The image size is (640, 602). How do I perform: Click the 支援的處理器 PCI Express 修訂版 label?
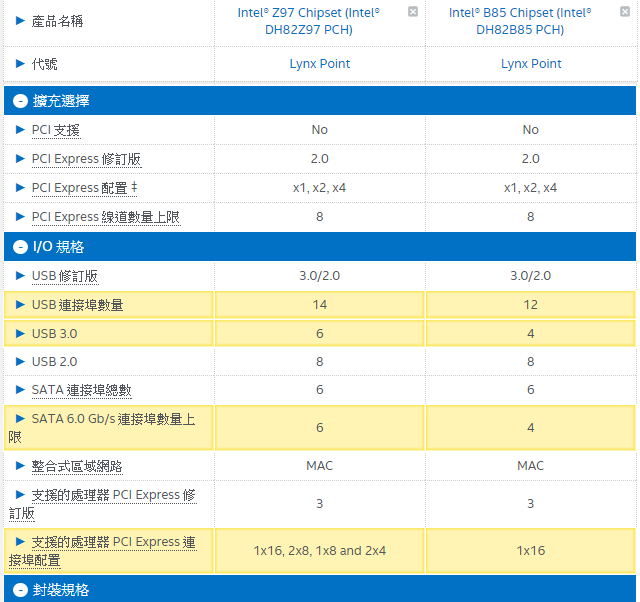[102, 504]
